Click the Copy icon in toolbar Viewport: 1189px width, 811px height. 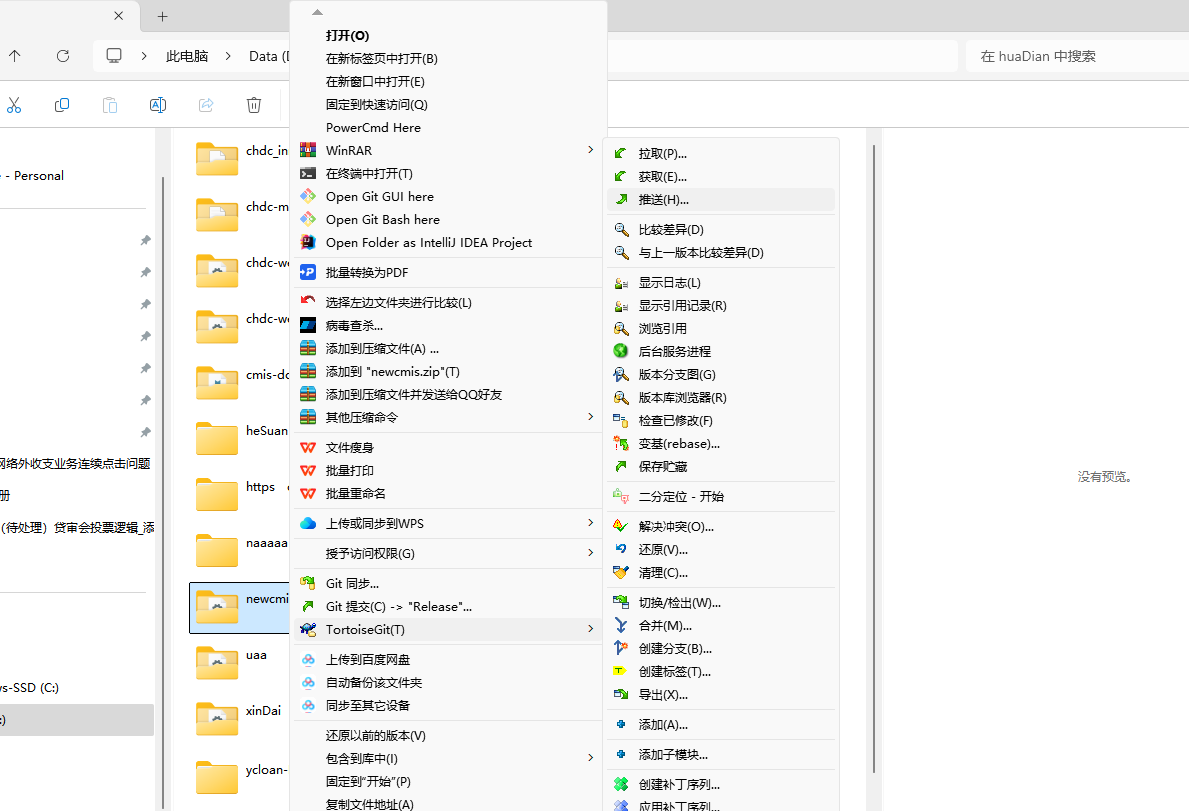tap(61, 105)
